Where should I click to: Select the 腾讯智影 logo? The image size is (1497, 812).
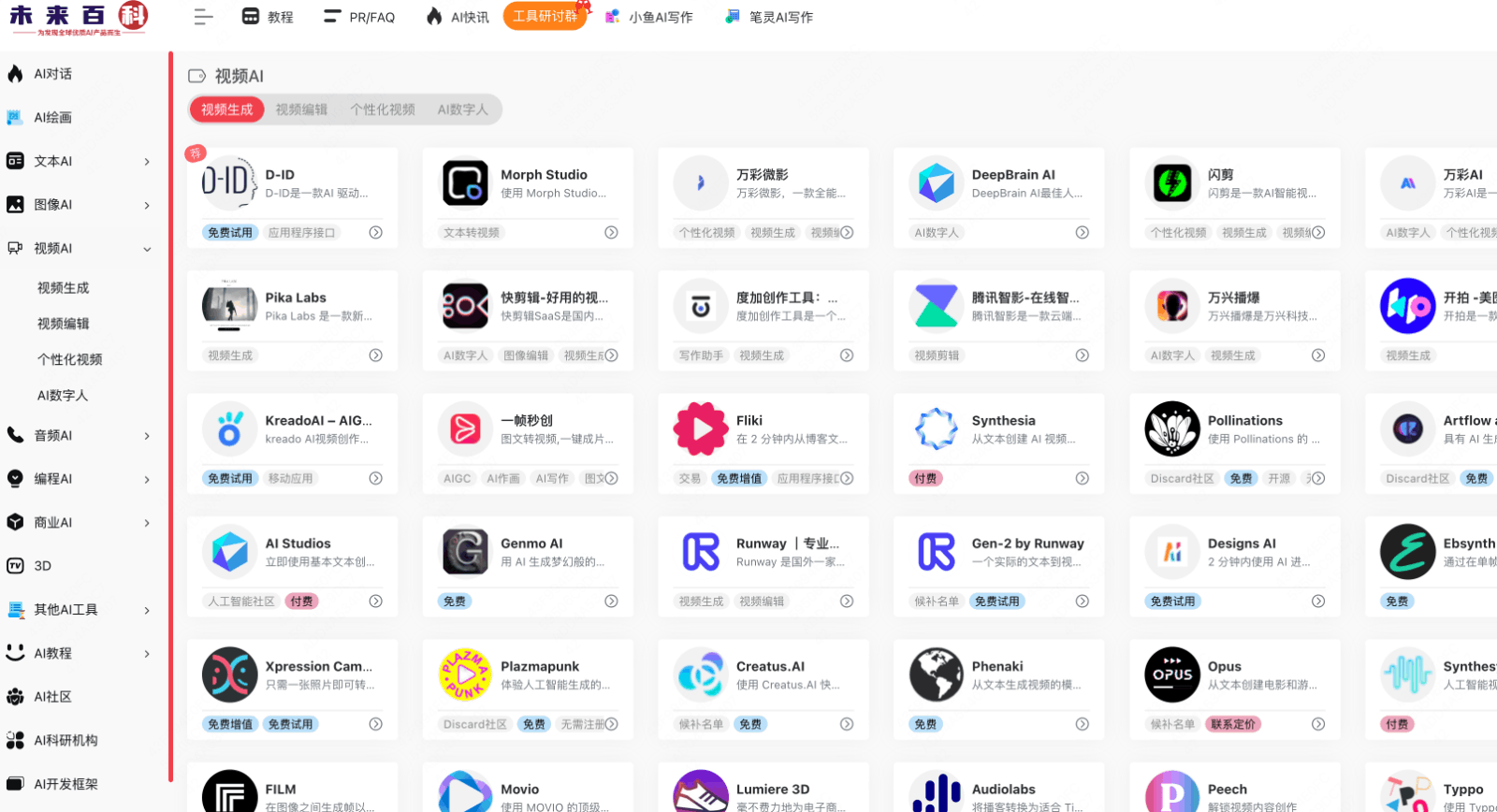pyautogui.click(x=937, y=306)
